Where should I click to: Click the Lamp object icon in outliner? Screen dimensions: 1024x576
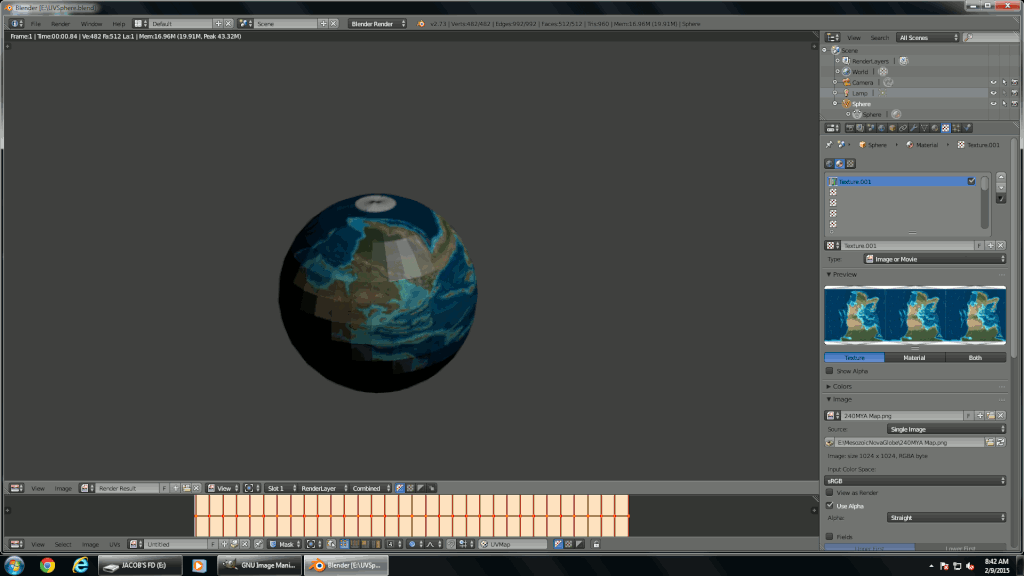click(844, 93)
